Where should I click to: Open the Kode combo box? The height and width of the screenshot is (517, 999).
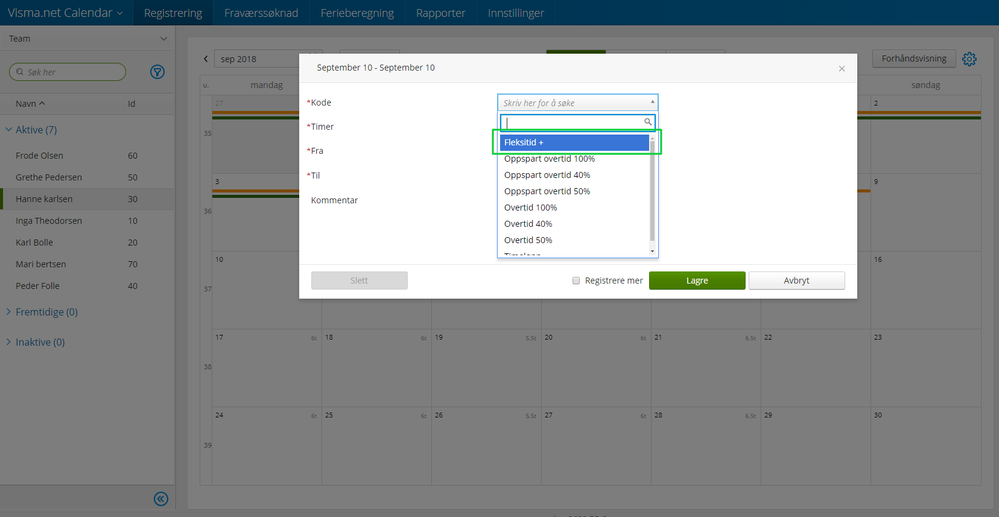pyautogui.click(x=578, y=102)
